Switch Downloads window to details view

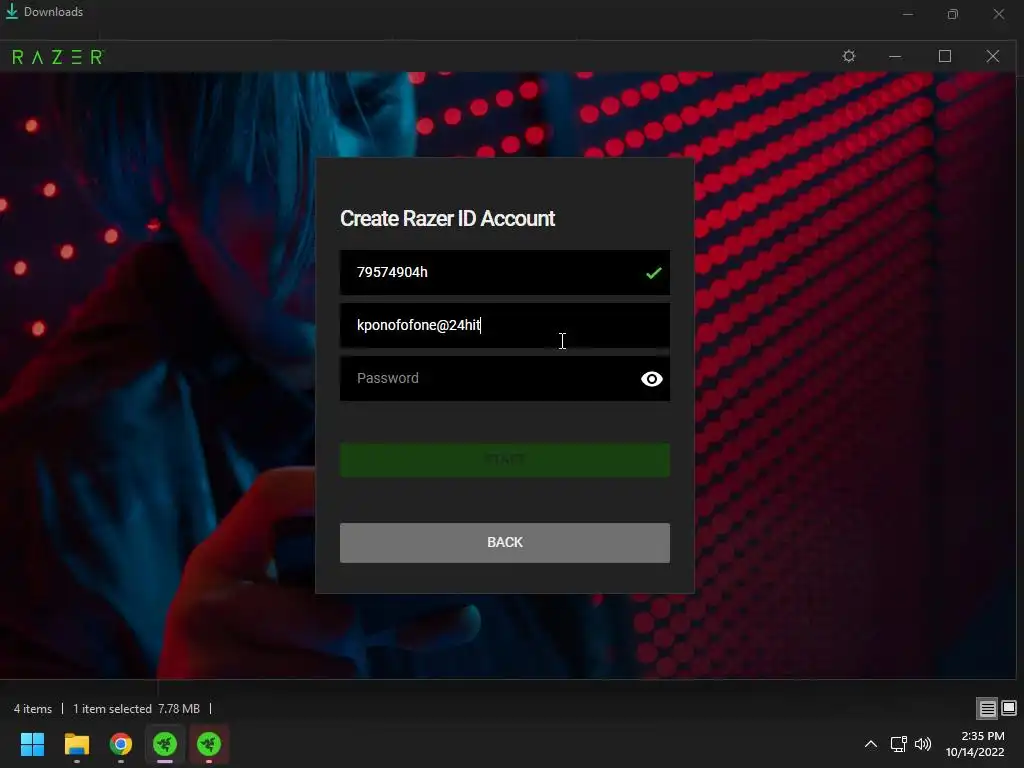[x=987, y=708]
